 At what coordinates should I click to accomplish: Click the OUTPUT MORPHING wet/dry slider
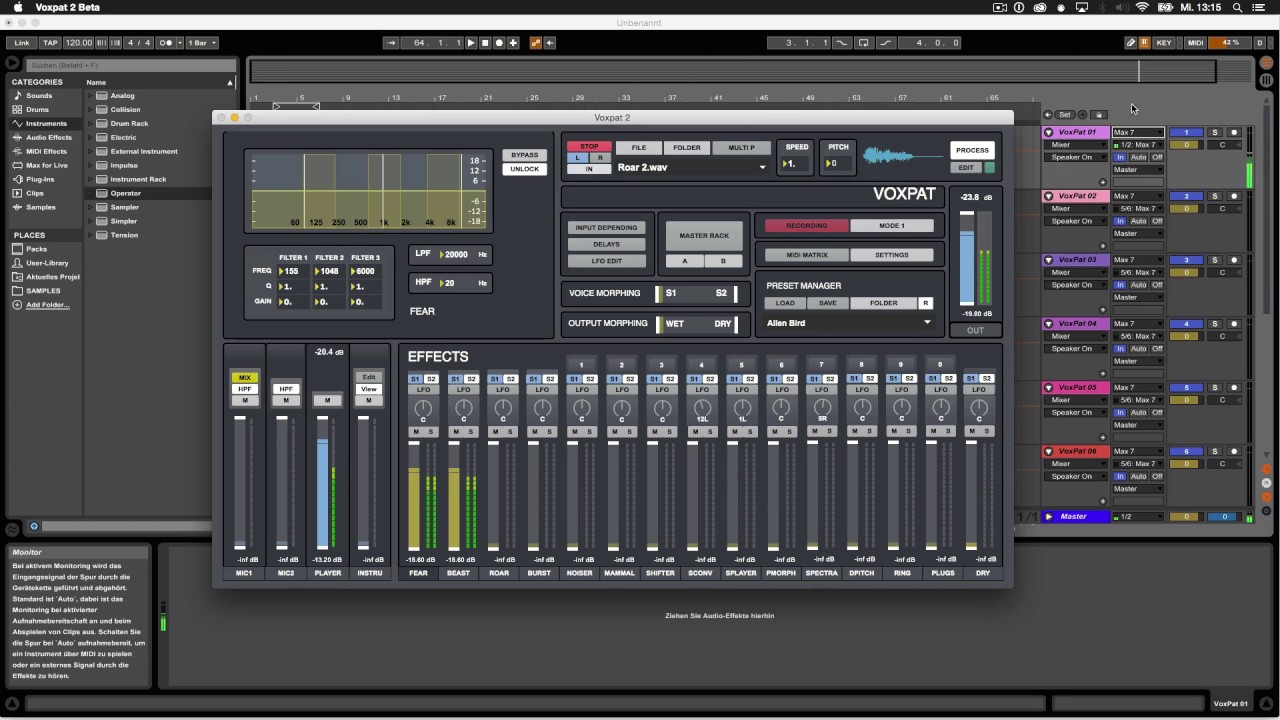[696, 324]
